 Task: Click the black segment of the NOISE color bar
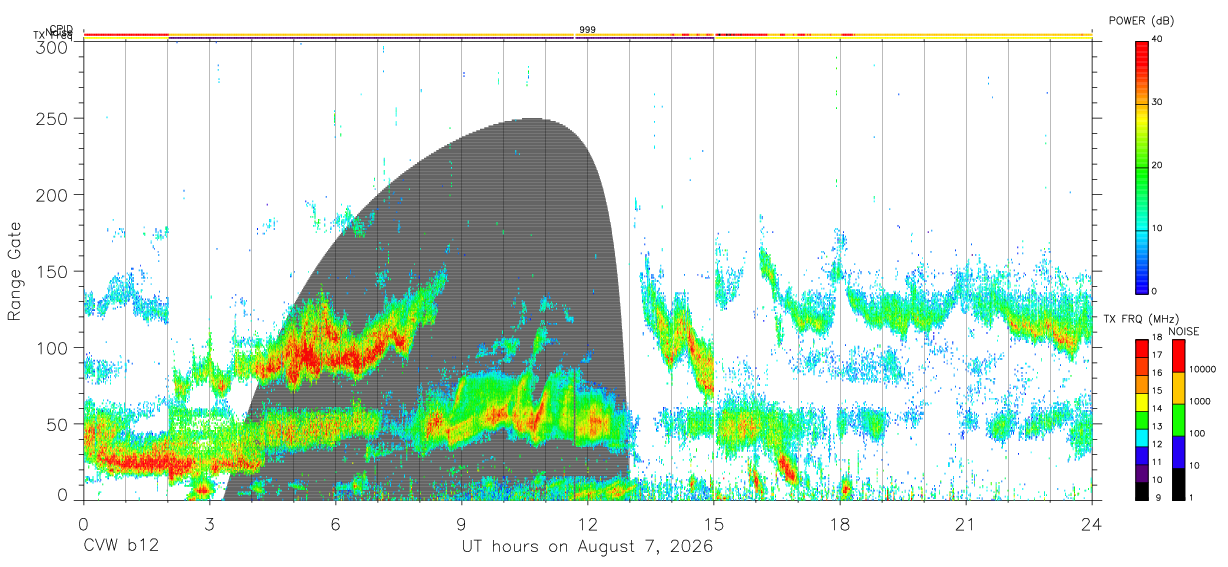click(x=1179, y=484)
